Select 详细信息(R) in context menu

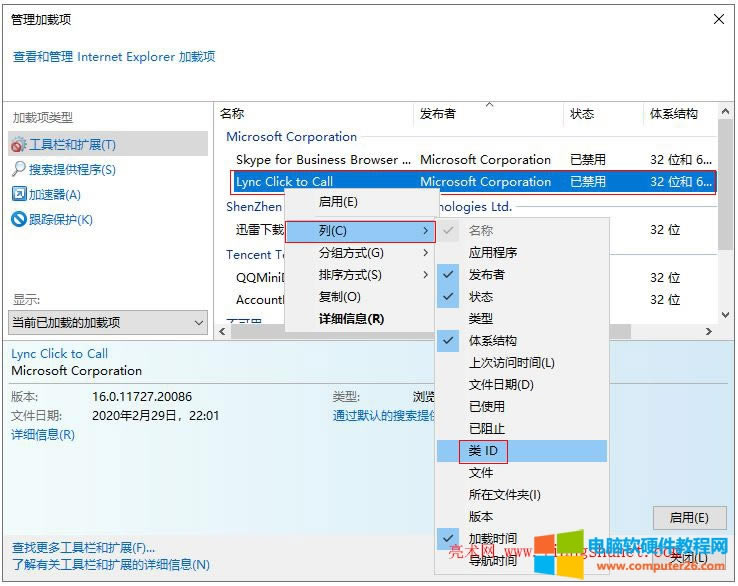click(x=350, y=319)
